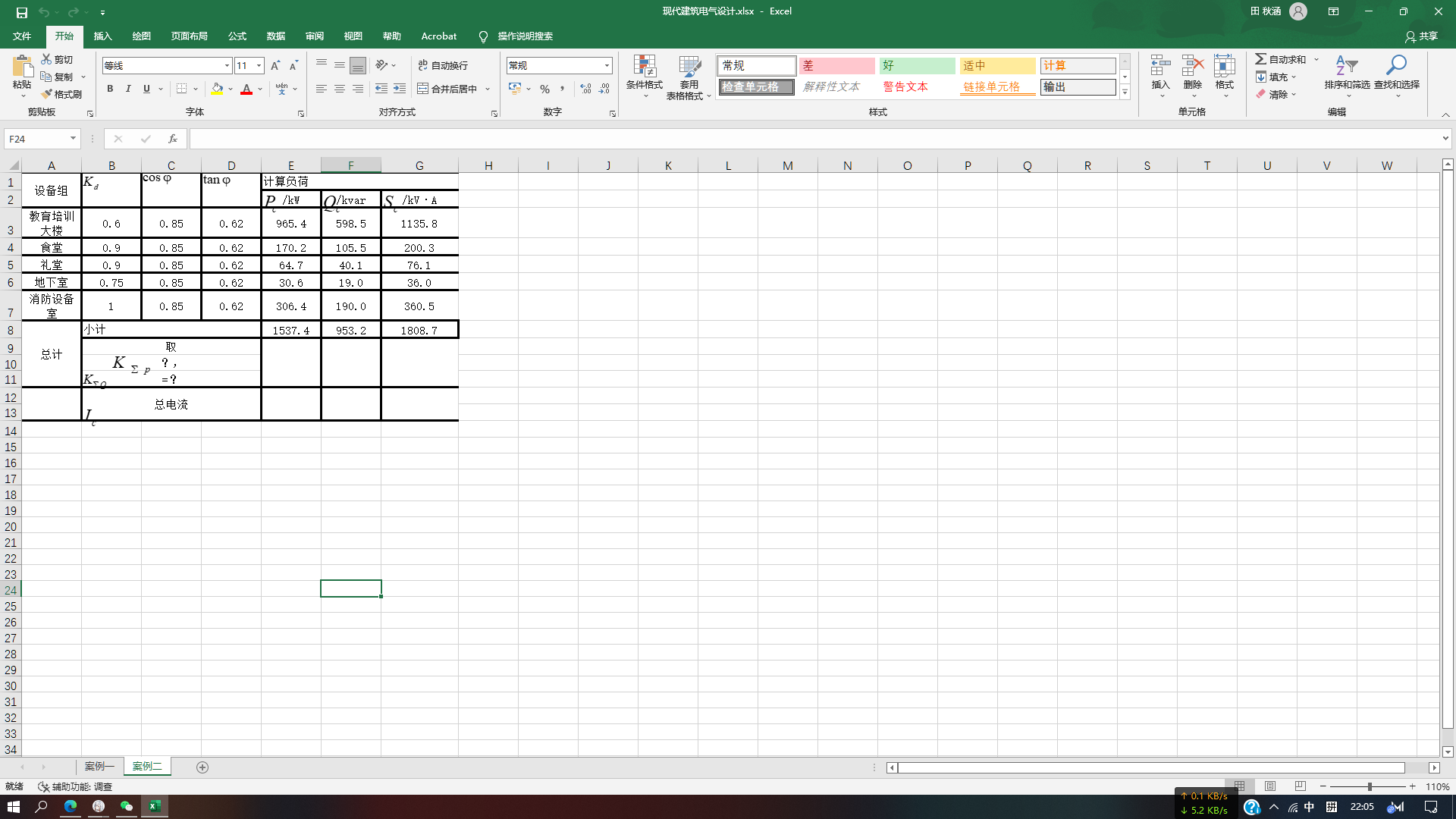Toggle italic formatting
Image resolution: width=1456 pixels, height=819 pixels.
128,89
